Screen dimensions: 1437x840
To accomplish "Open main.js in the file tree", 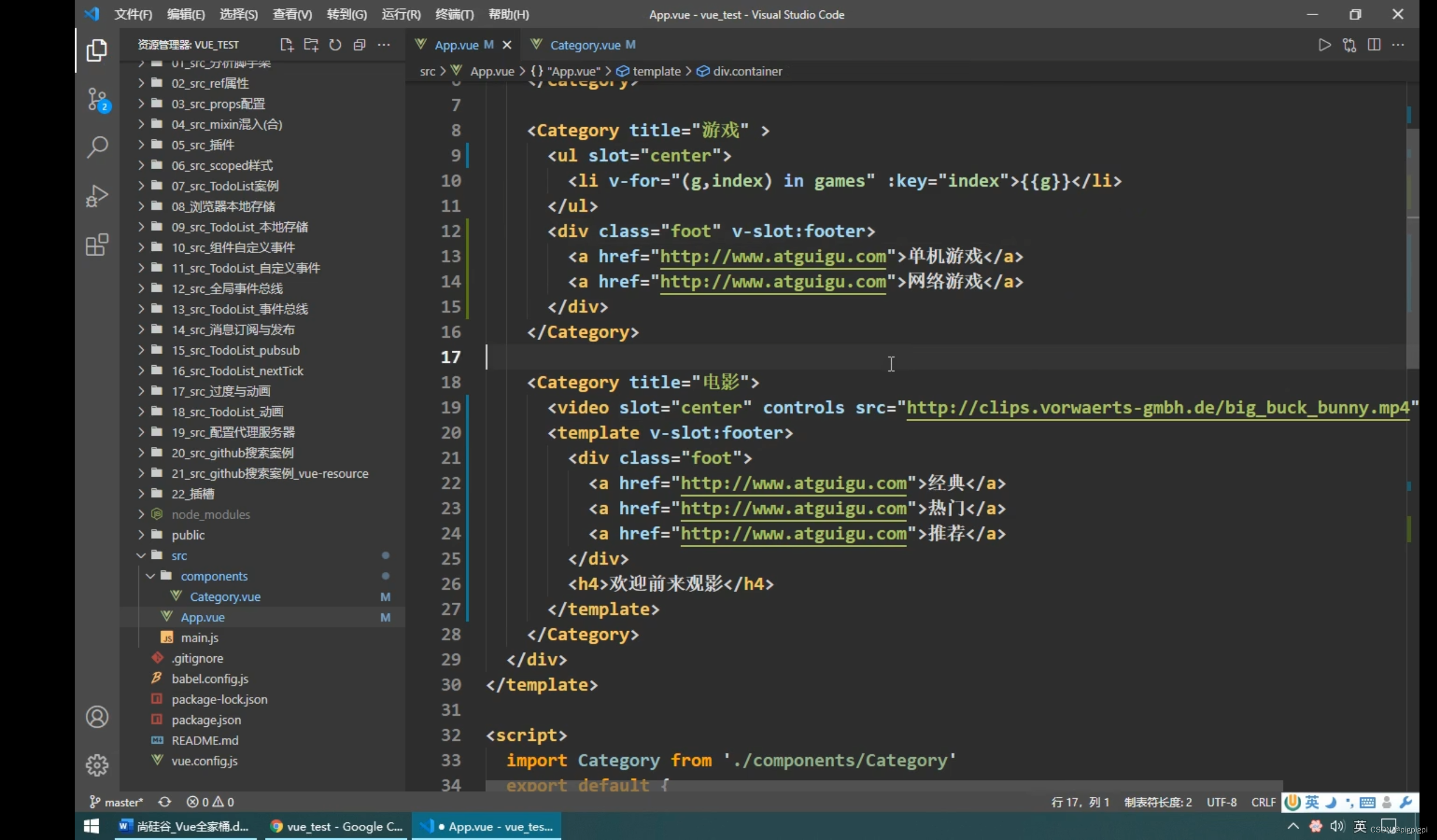I will tap(263, 638).
